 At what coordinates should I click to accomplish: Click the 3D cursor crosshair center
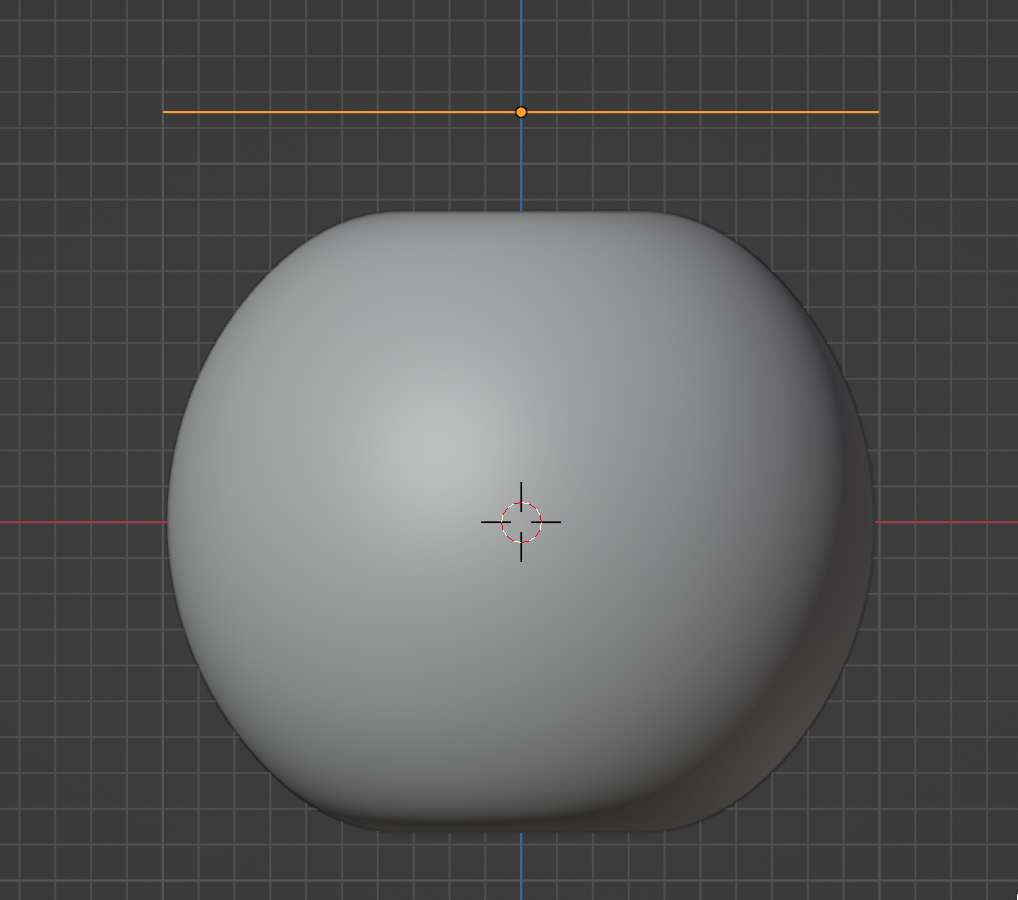(x=521, y=521)
